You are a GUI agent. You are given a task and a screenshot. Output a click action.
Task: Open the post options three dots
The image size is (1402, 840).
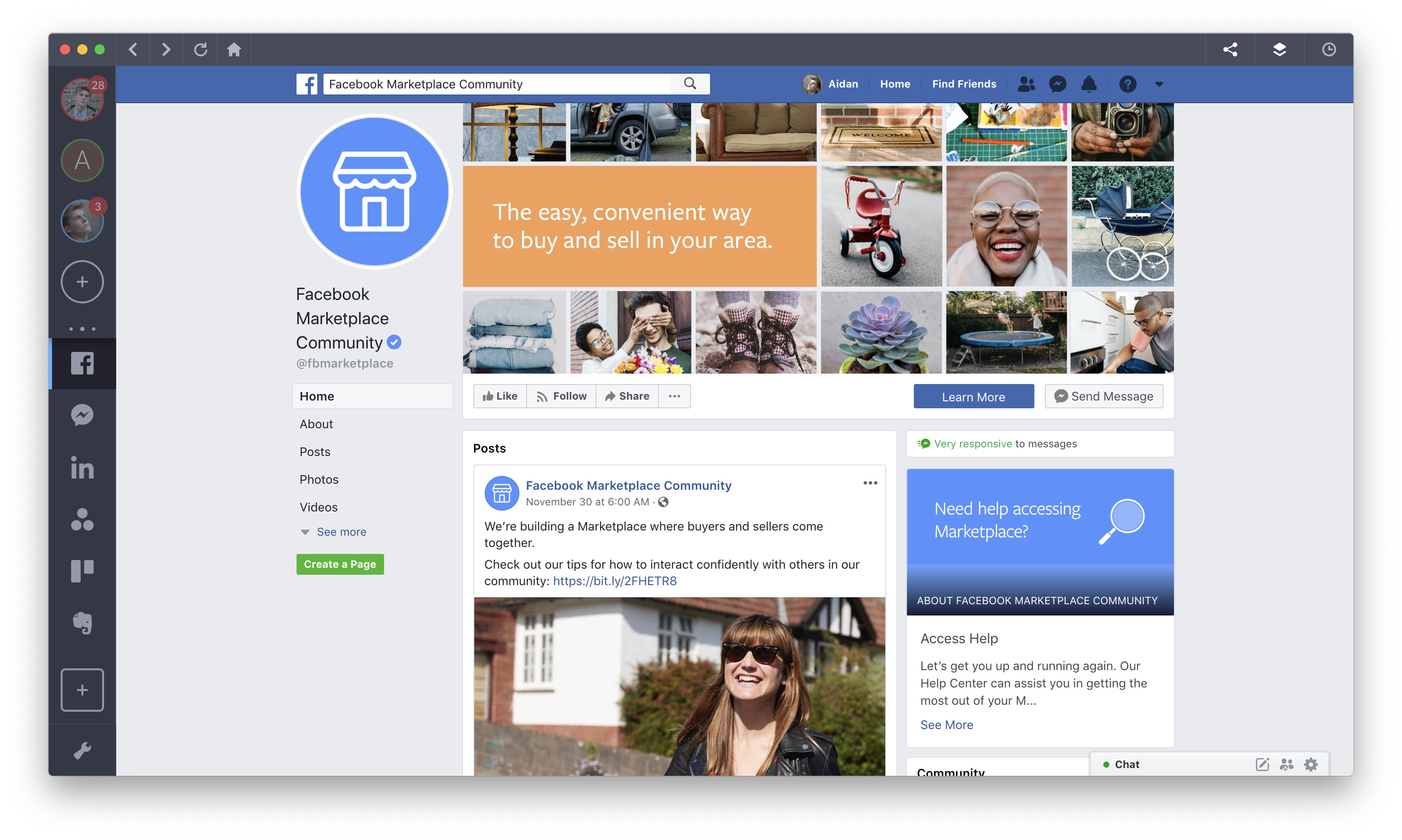click(870, 483)
